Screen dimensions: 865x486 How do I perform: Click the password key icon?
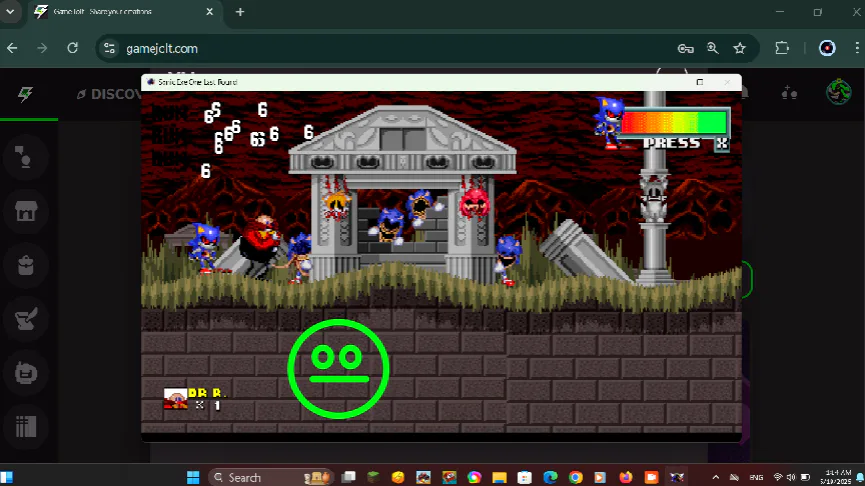pos(685,49)
